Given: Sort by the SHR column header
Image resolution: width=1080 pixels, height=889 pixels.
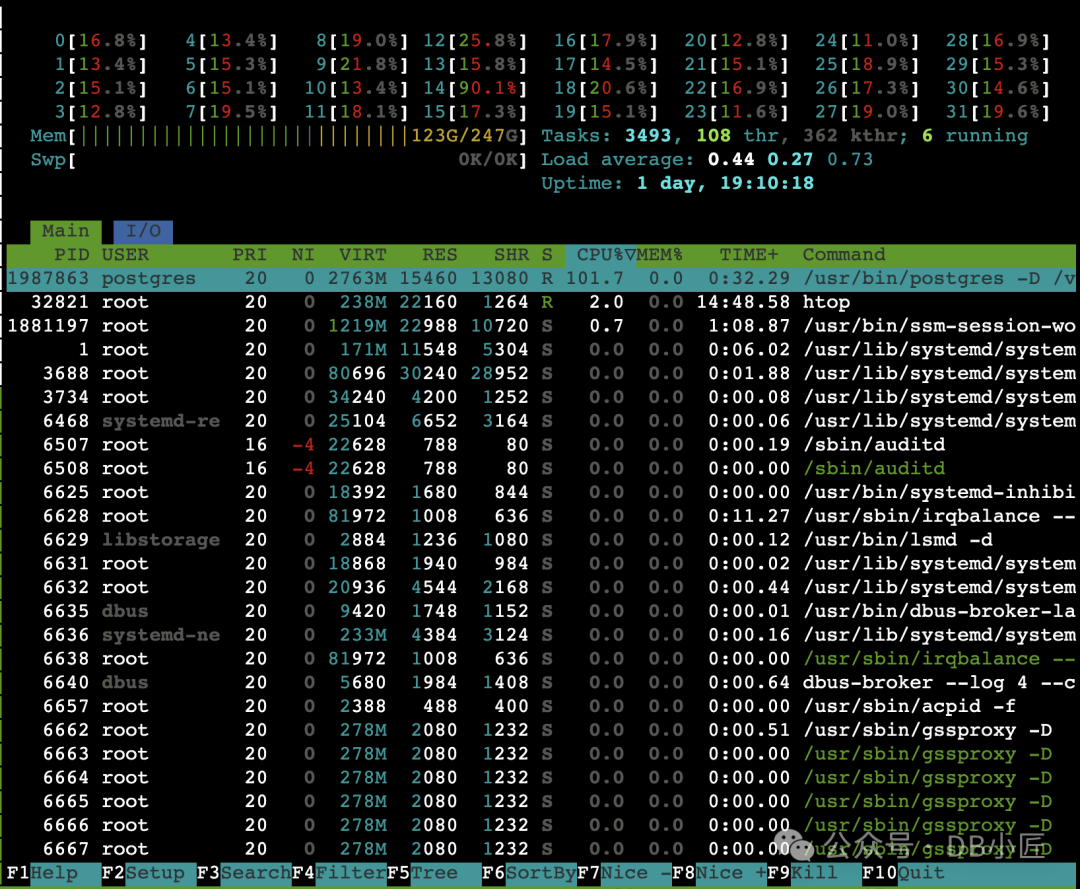Looking at the screenshot, I should 512,255.
